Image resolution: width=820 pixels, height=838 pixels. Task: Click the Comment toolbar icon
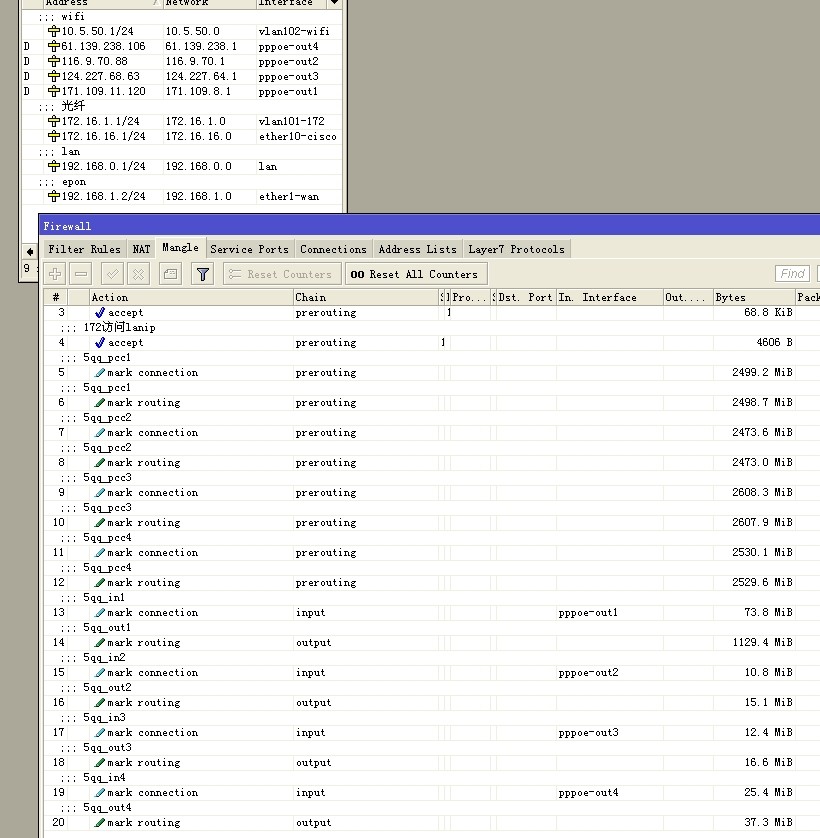[170, 274]
